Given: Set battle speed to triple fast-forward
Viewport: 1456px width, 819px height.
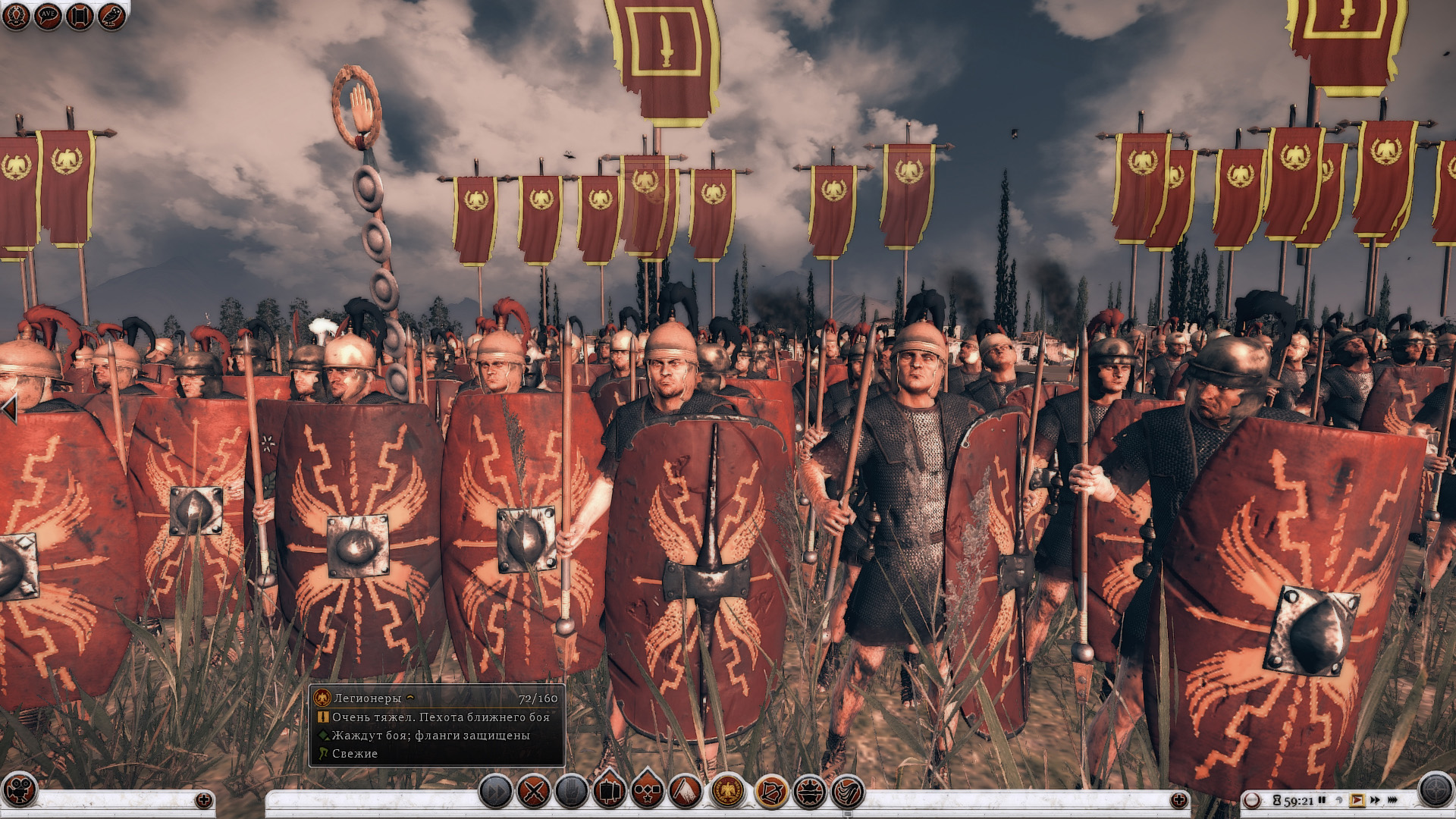Looking at the screenshot, I should 1393,800.
